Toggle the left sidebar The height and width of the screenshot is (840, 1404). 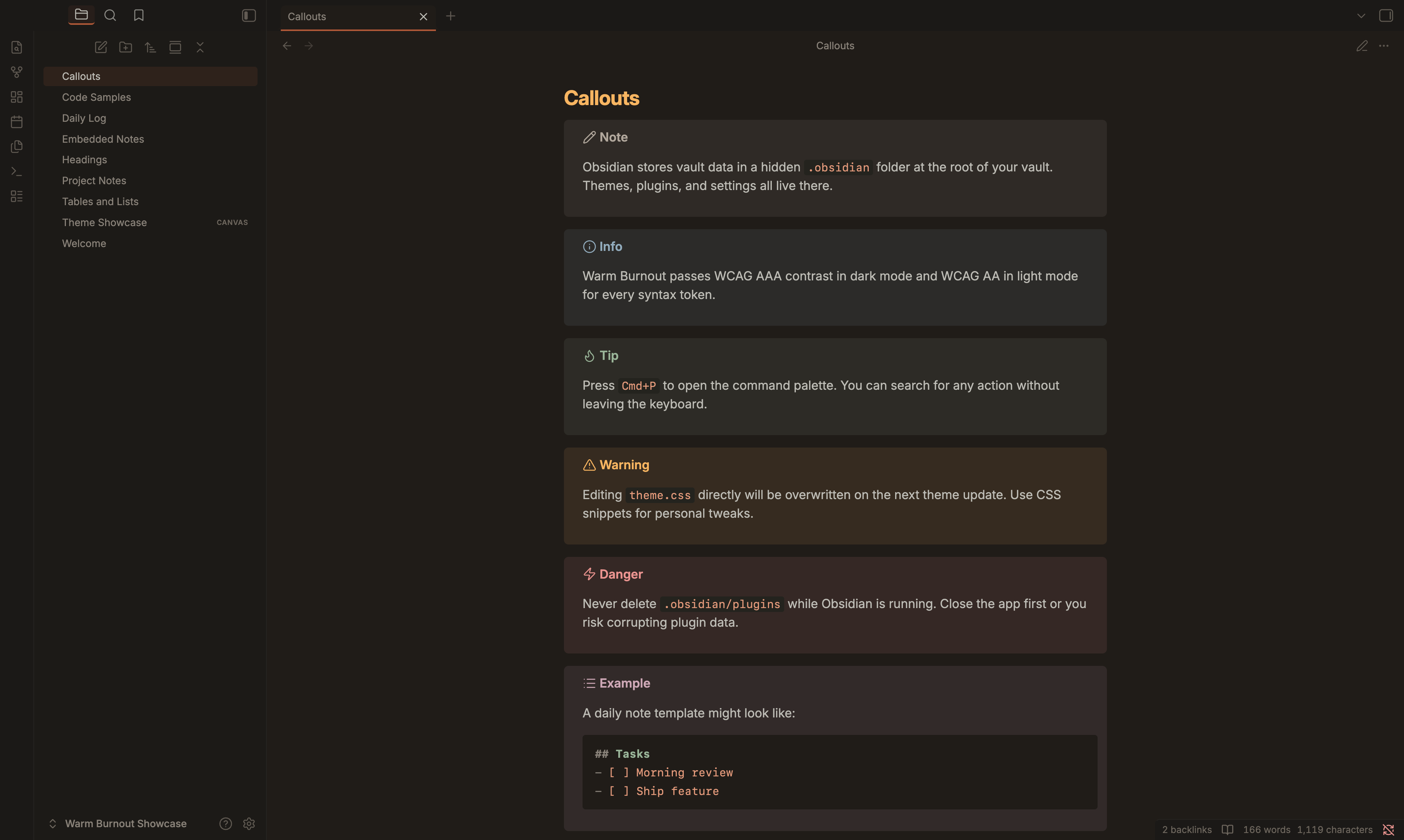[x=249, y=15]
